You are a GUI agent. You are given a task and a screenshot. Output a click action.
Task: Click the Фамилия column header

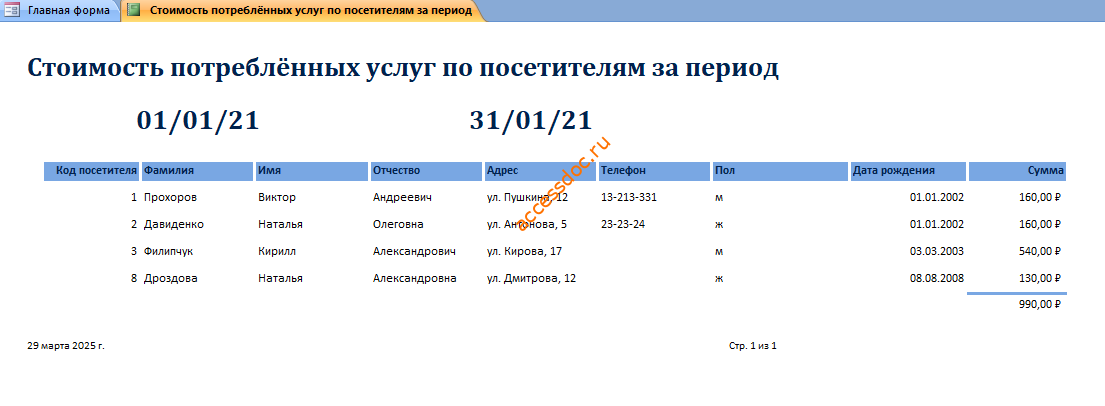(197, 171)
